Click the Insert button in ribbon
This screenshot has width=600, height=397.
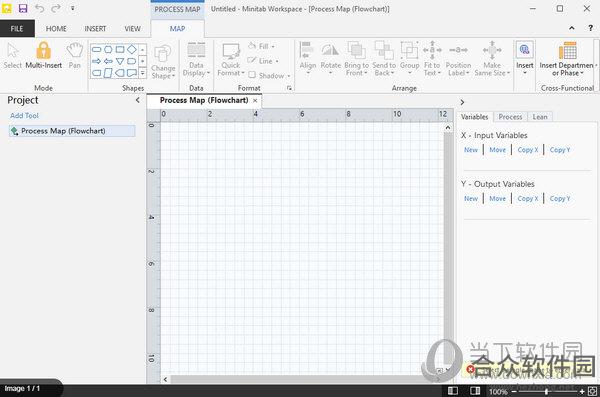point(525,57)
